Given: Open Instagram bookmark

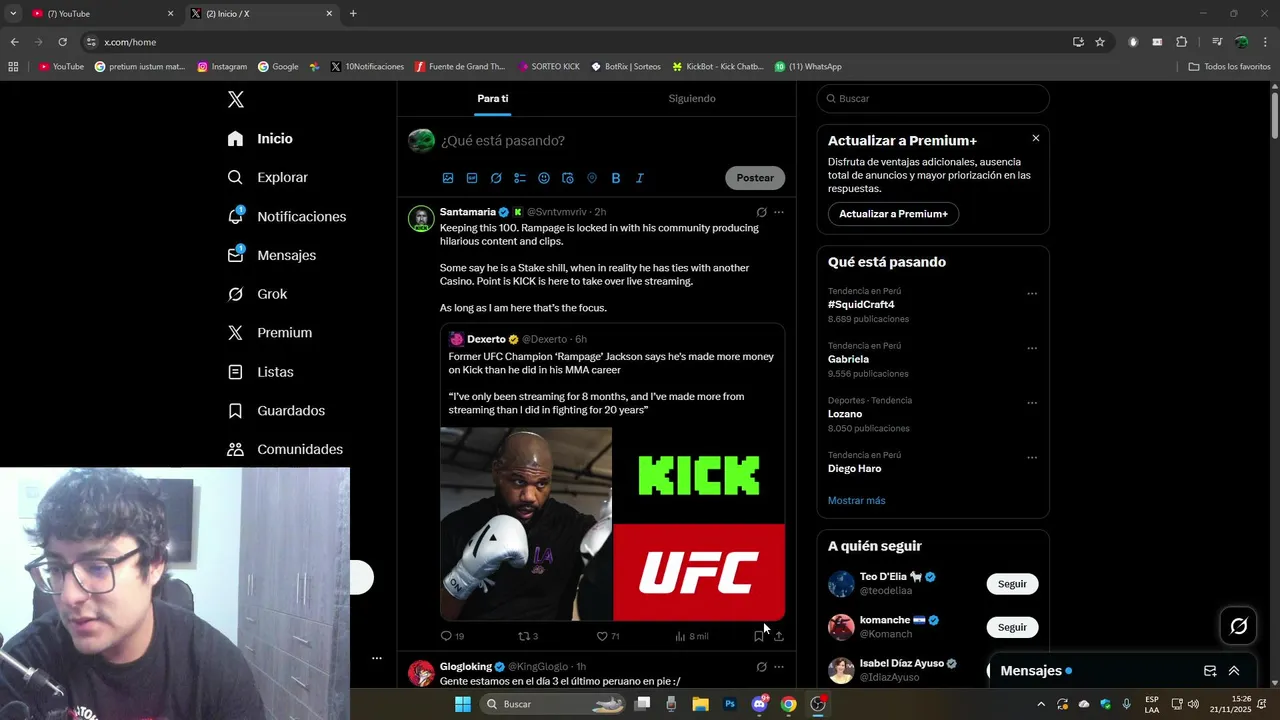Looking at the screenshot, I should tap(222, 67).
